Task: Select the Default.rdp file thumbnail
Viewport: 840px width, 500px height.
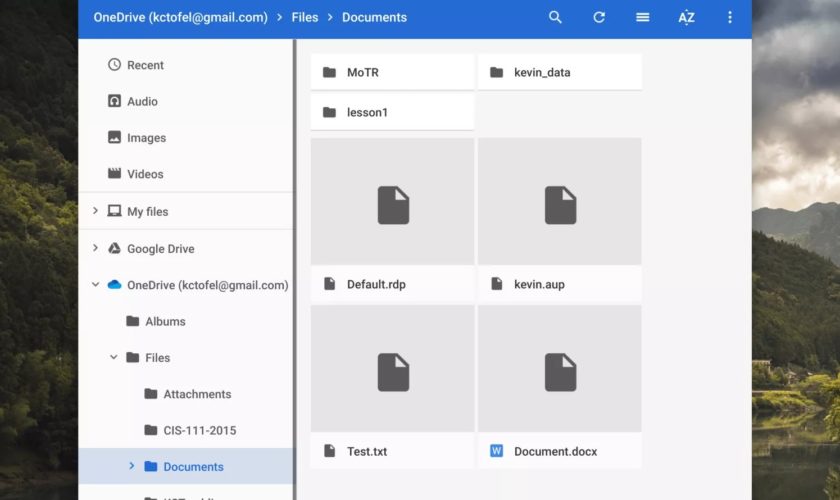Action: coord(392,205)
